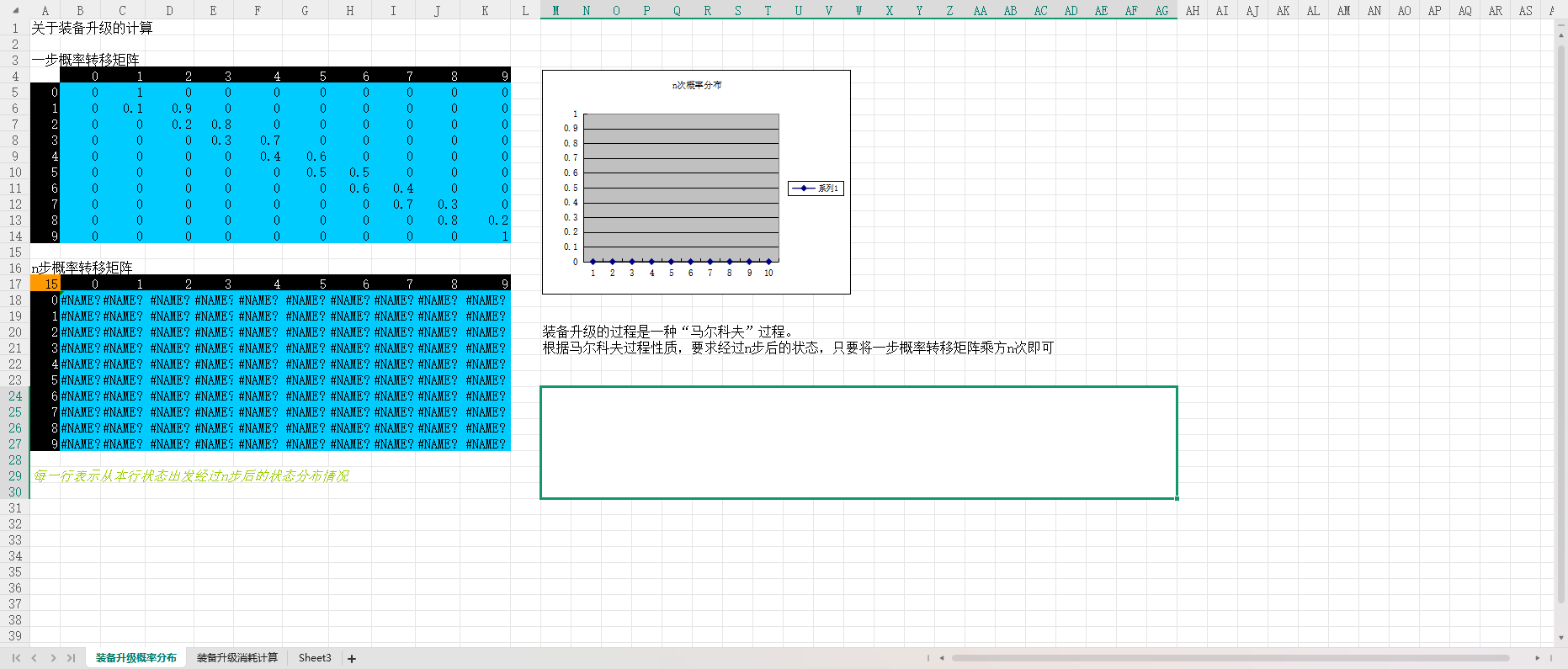
Task: Click black header cell 9 in row 4
Action: tap(486, 76)
